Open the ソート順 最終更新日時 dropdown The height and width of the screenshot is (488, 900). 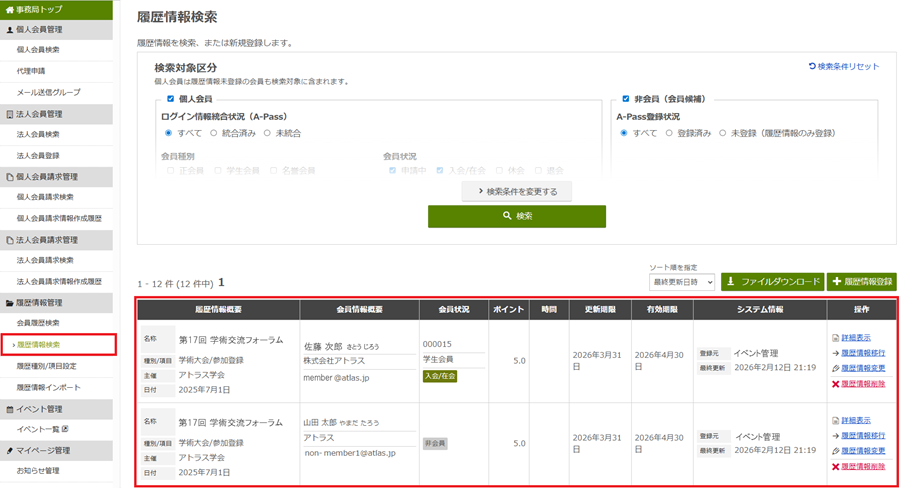(x=682, y=282)
